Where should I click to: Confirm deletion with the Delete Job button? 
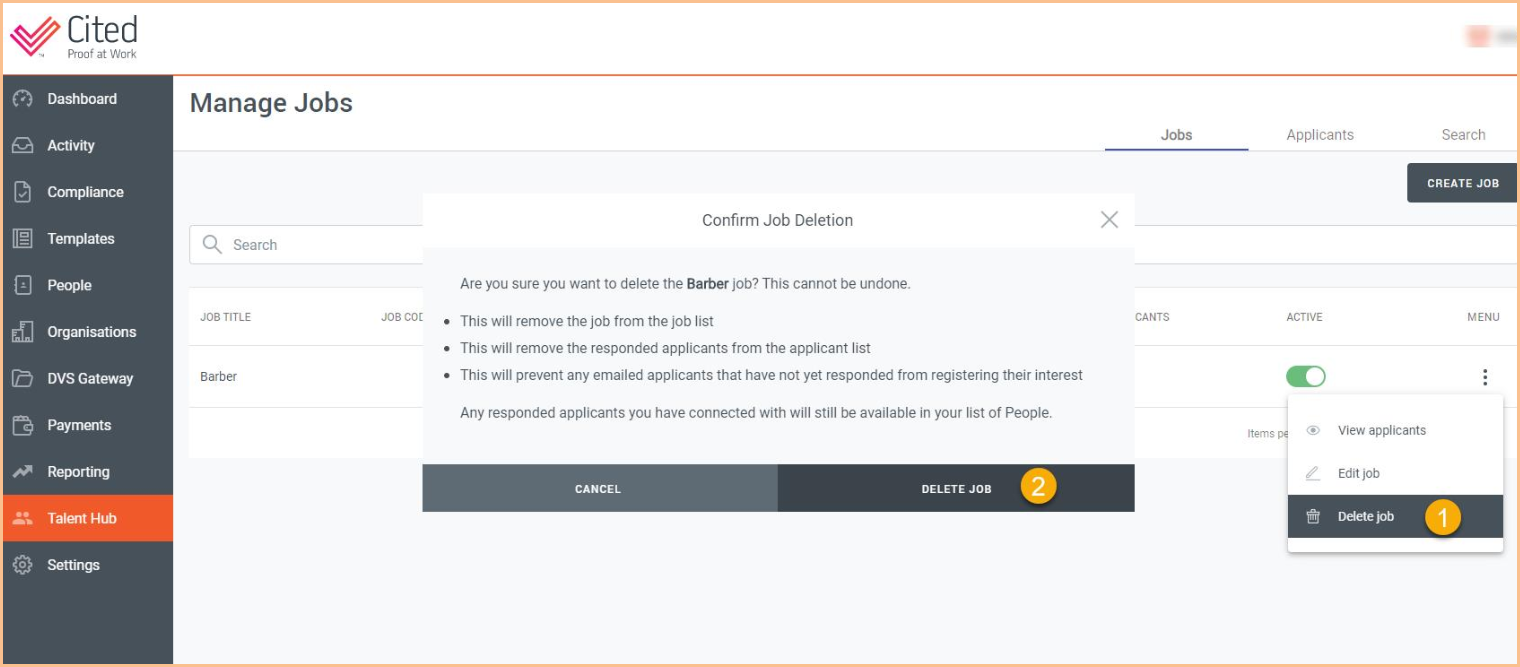(957, 489)
